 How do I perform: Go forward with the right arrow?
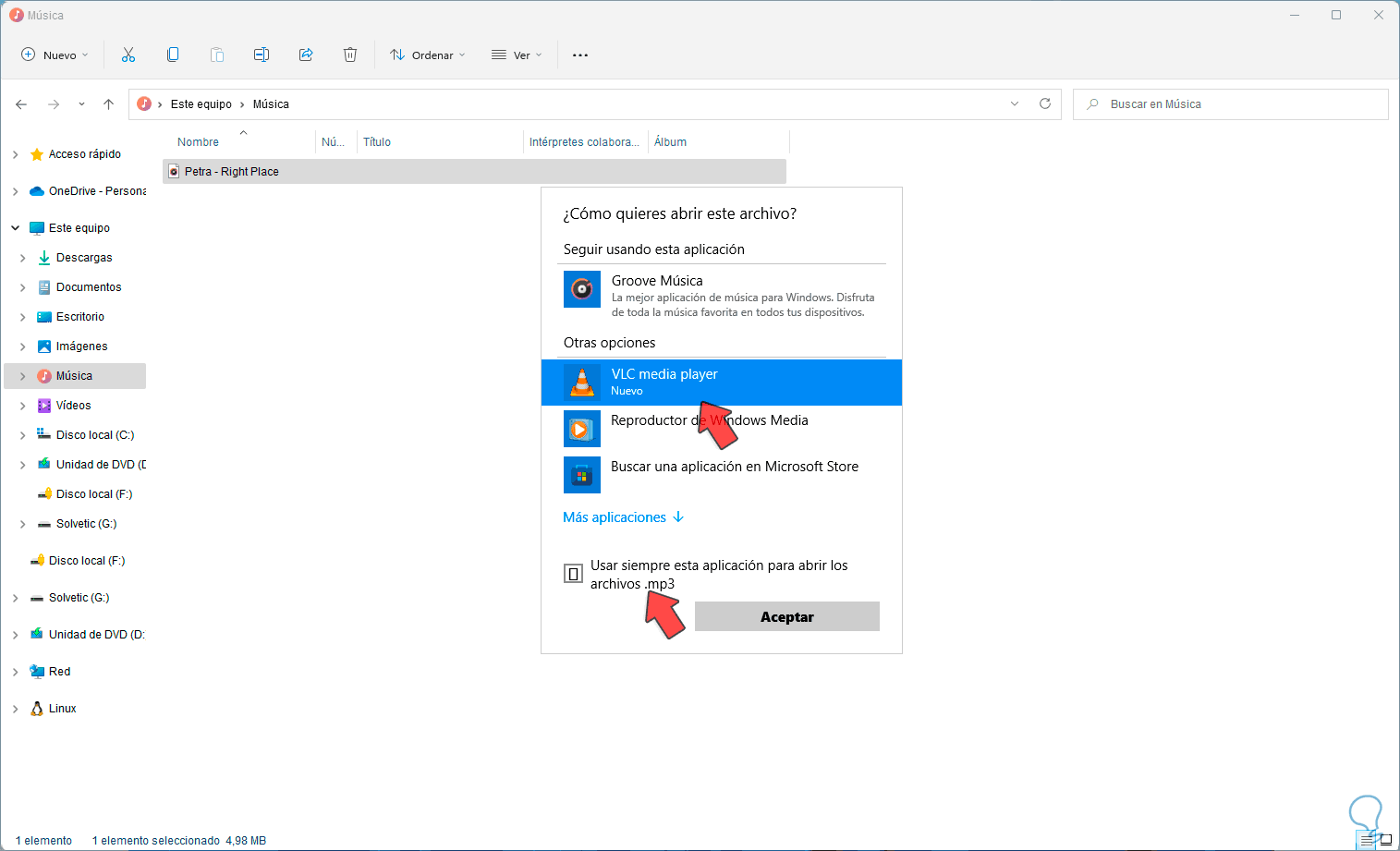pyautogui.click(x=54, y=104)
